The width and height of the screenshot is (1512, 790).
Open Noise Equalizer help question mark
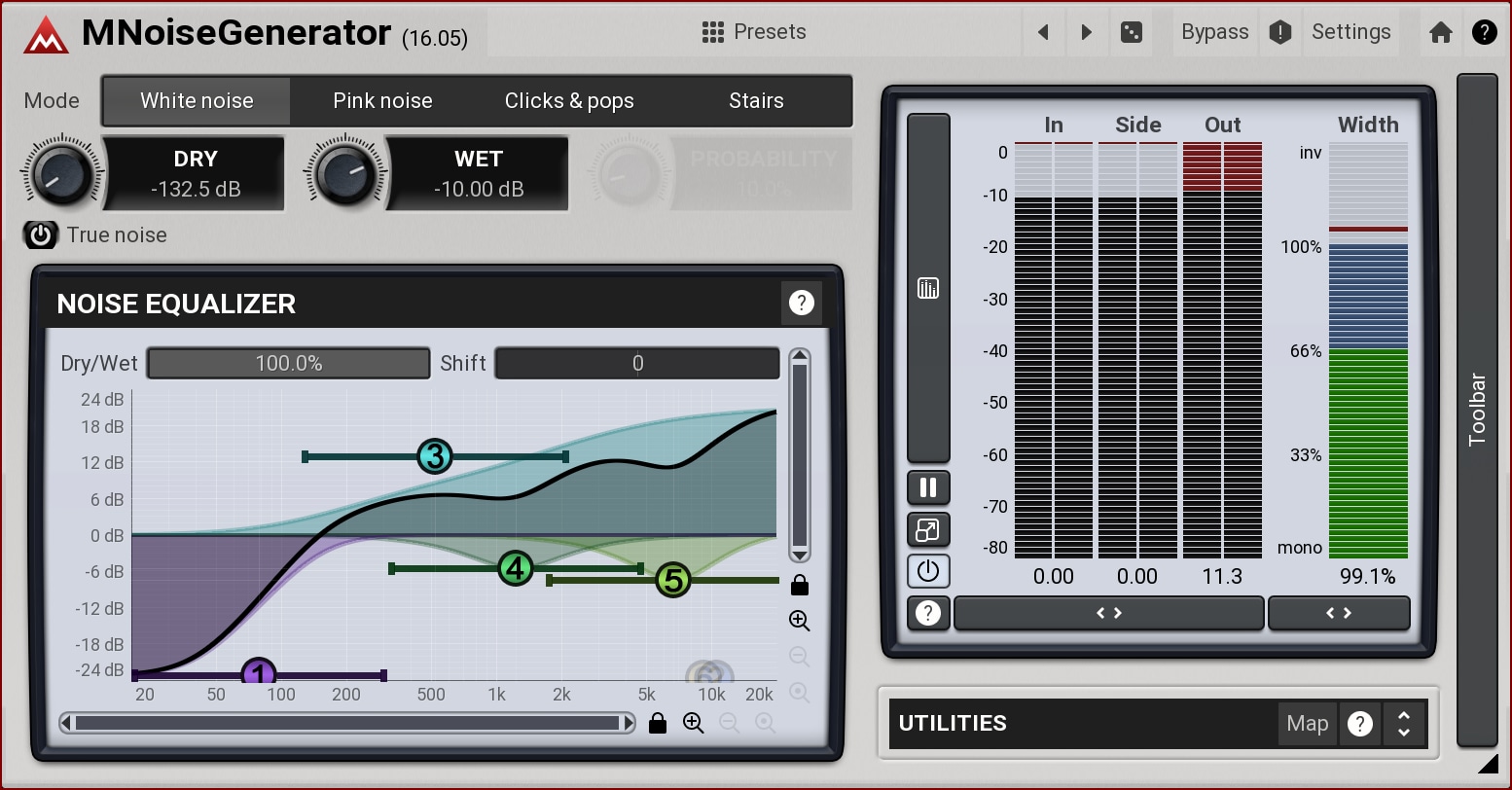pyautogui.click(x=801, y=303)
